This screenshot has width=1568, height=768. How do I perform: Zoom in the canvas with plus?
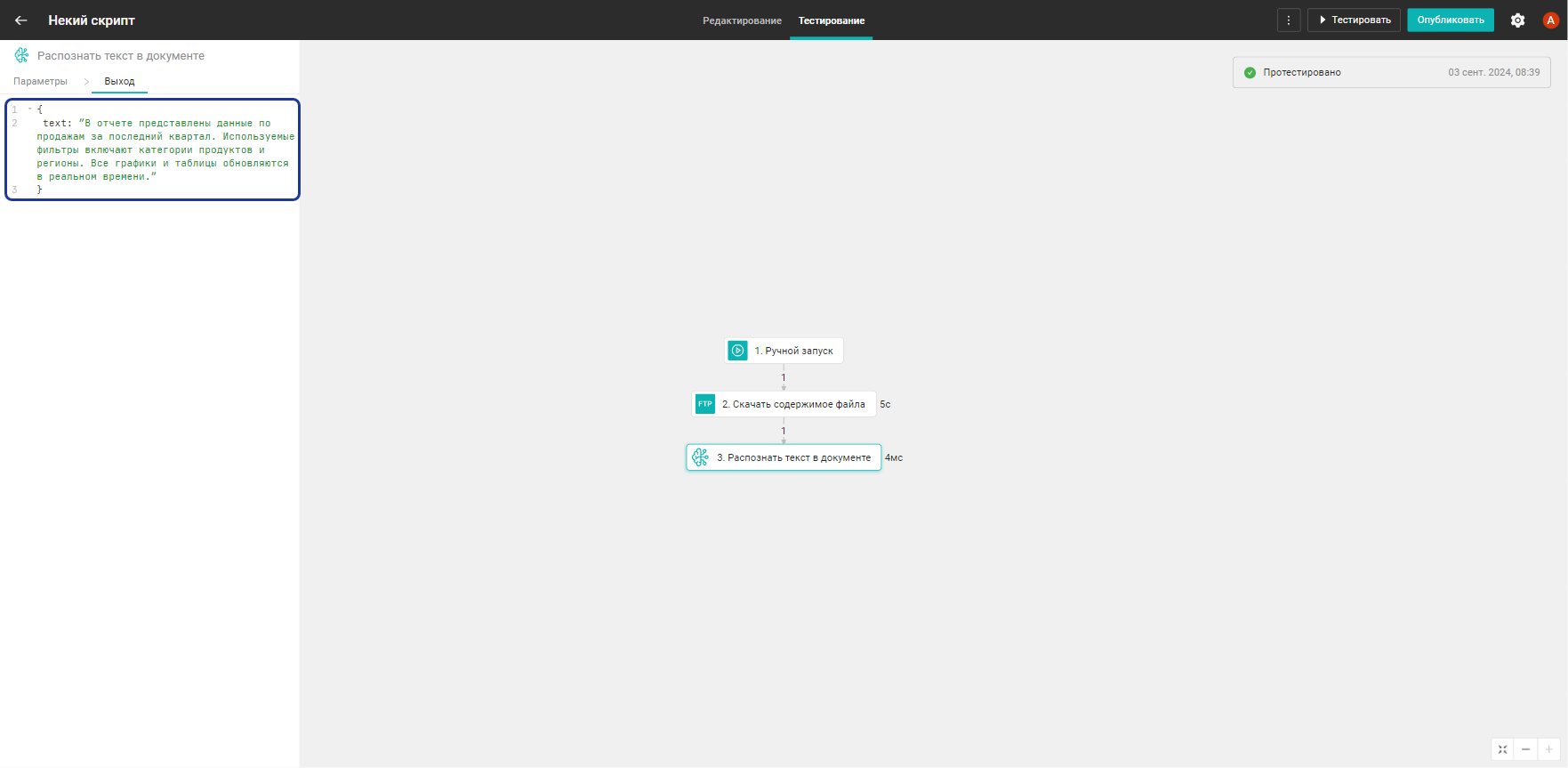click(1548, 749)
